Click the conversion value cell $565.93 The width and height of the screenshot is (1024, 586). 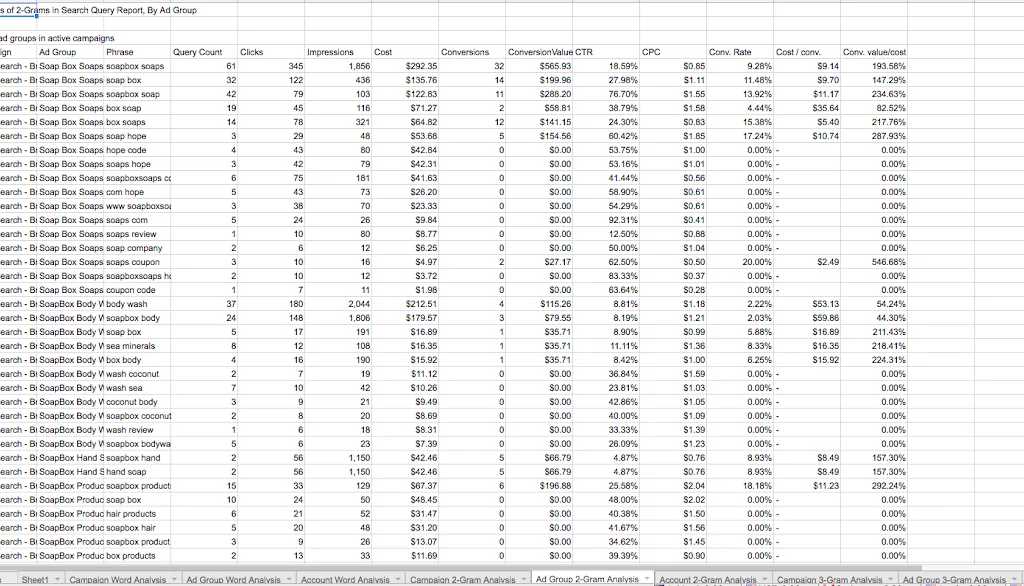(x=539, y=66)
